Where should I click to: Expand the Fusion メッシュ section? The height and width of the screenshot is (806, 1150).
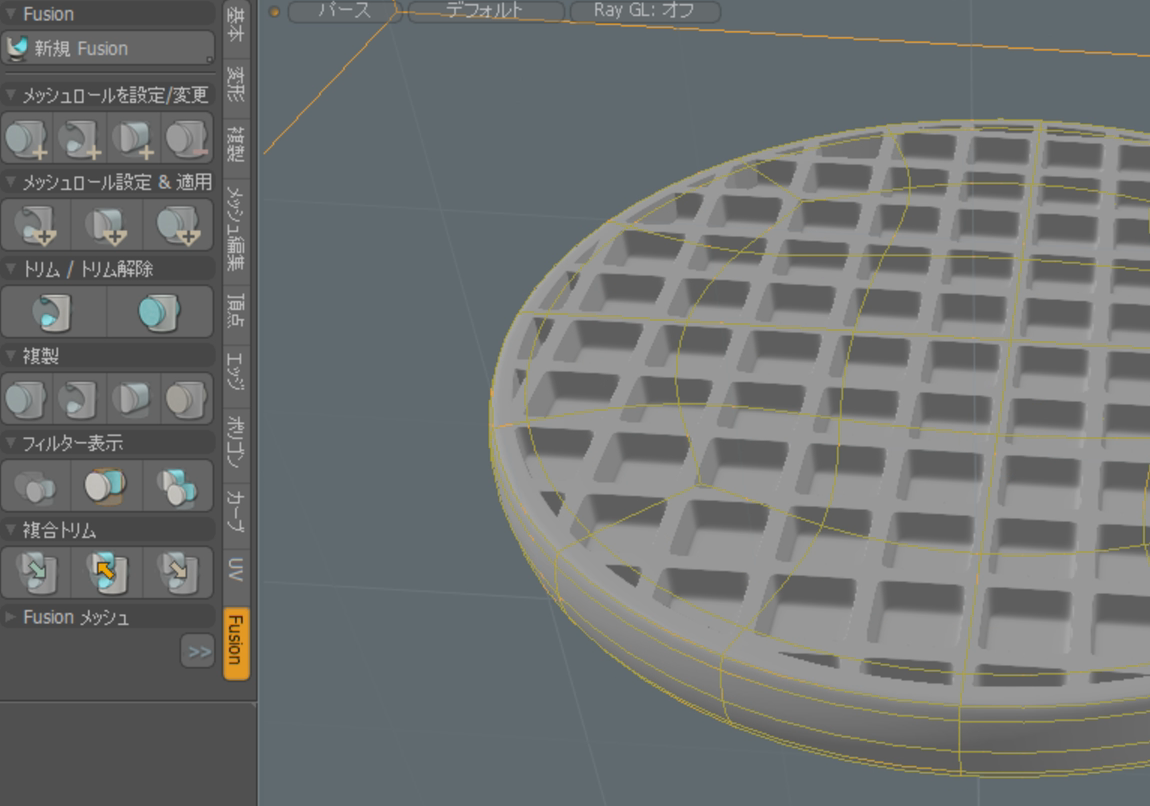(x=75, y=617)
